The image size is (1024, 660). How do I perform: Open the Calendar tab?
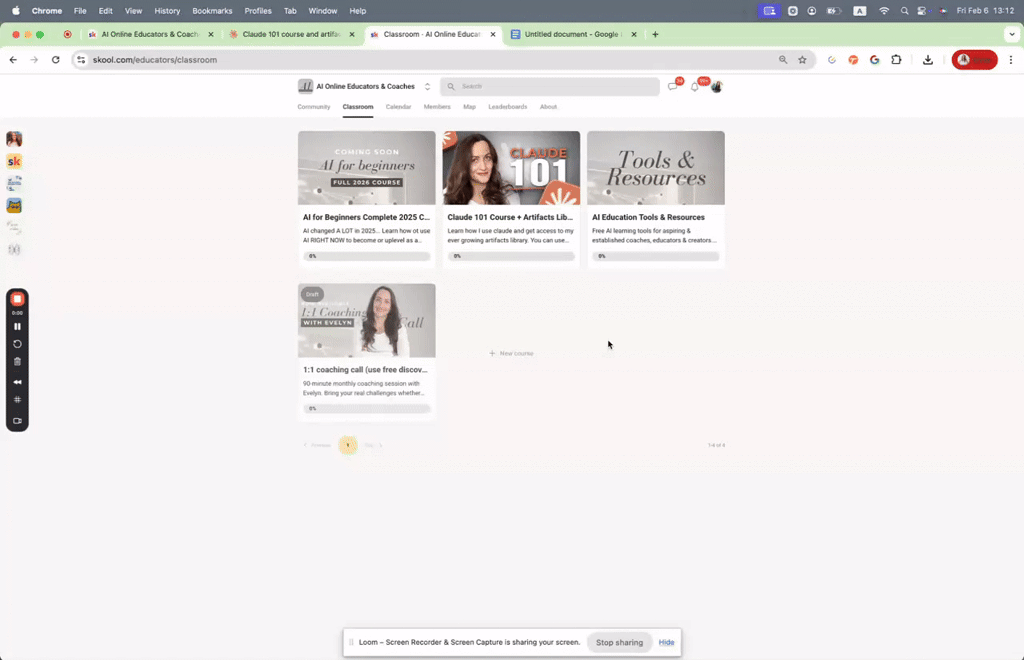[398, 106]
